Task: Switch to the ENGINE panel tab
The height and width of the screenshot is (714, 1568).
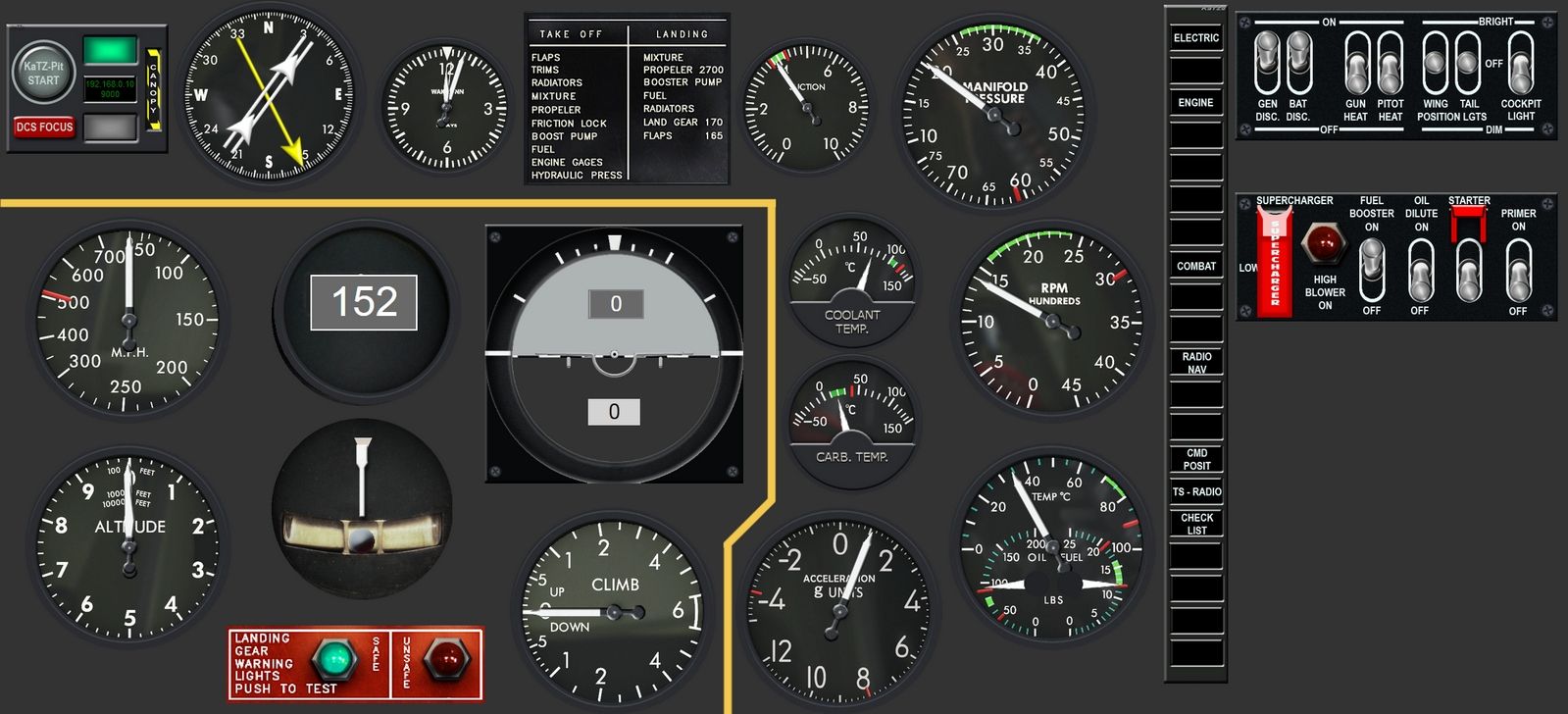Action: (1195, 103)
